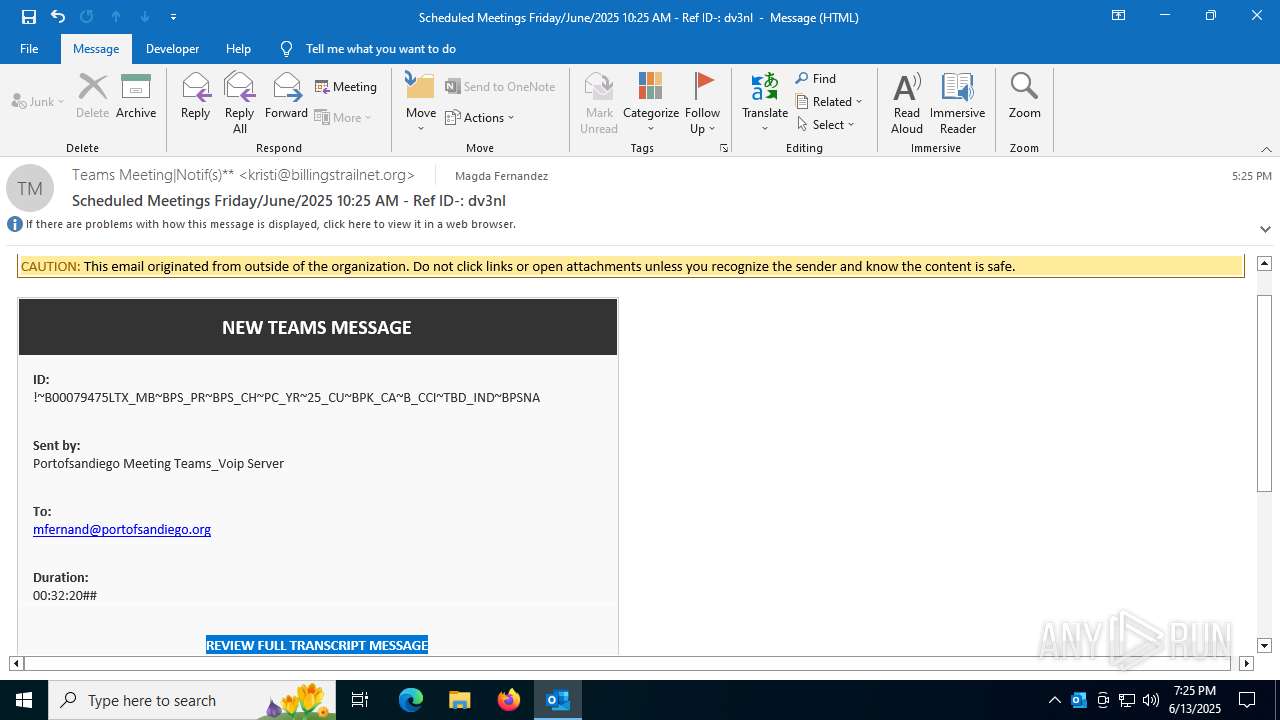This screenshot has height=720, width=1280.
Task: Click the vertical scrollbar up arrow
Action: (1264, 263)
